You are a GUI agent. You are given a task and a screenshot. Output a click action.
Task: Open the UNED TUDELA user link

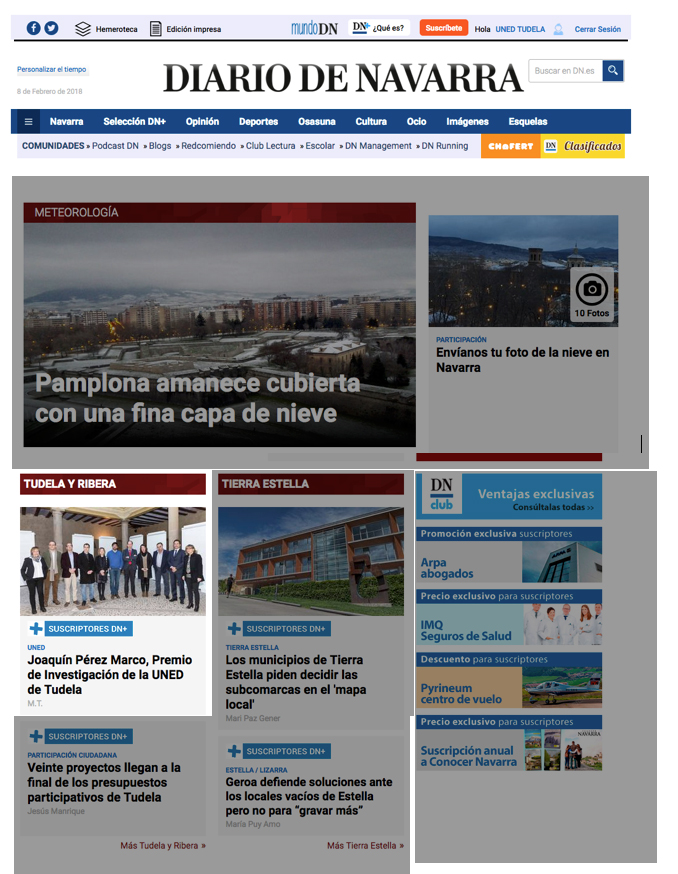520,30
